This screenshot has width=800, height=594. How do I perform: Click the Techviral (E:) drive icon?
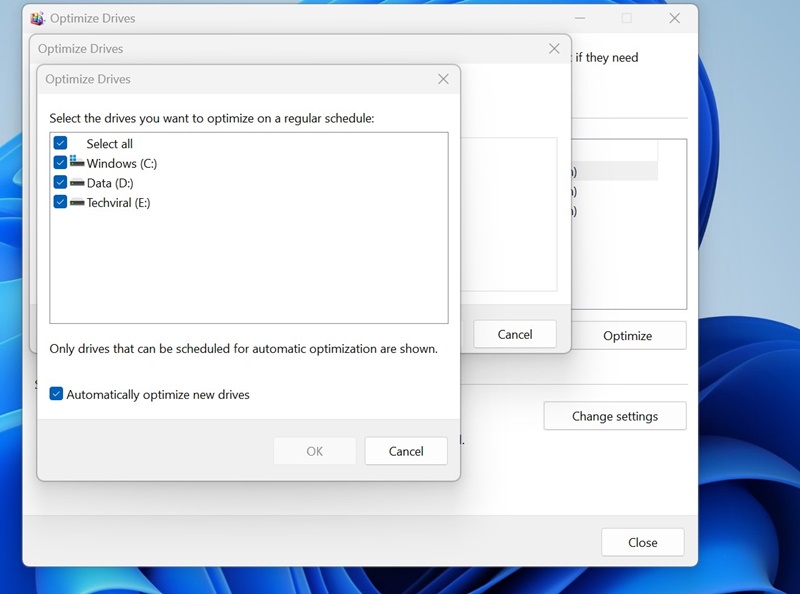tap(77, 202)
